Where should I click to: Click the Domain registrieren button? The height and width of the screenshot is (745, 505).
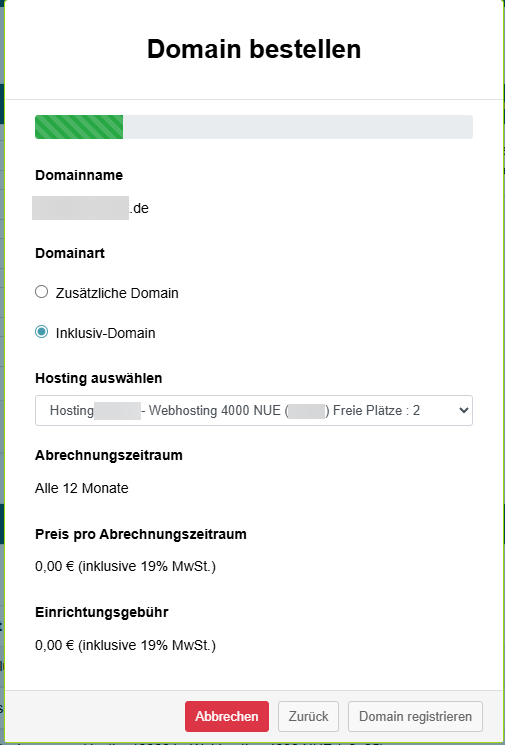415,716
